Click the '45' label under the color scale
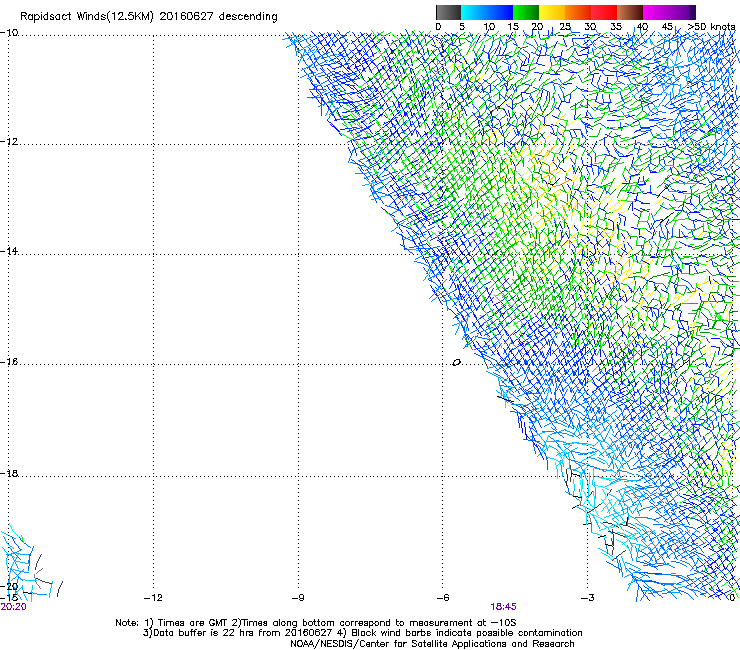The image size is (740, 650). click(667, 27)
